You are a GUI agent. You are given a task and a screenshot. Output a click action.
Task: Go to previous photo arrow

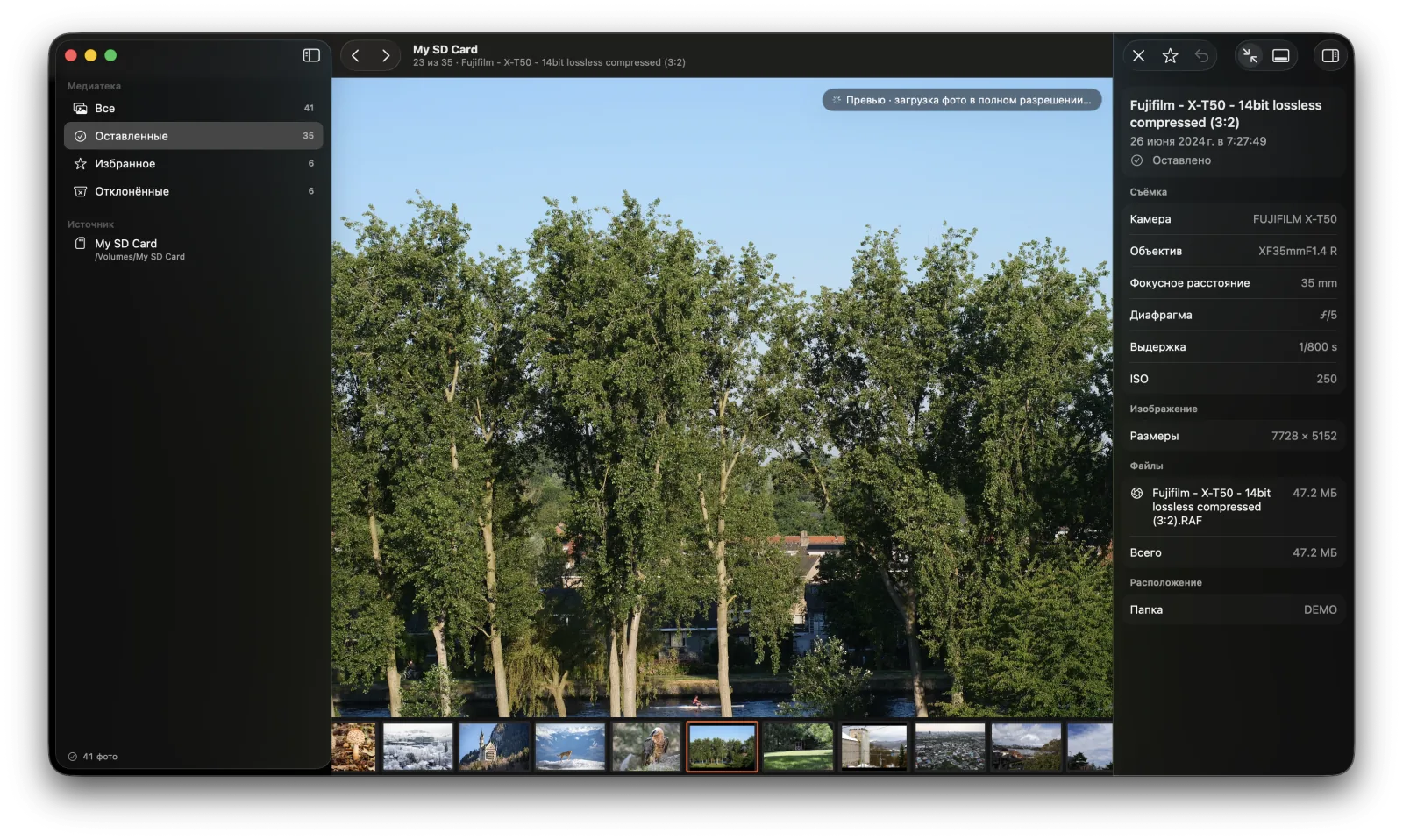coord(355,55)
